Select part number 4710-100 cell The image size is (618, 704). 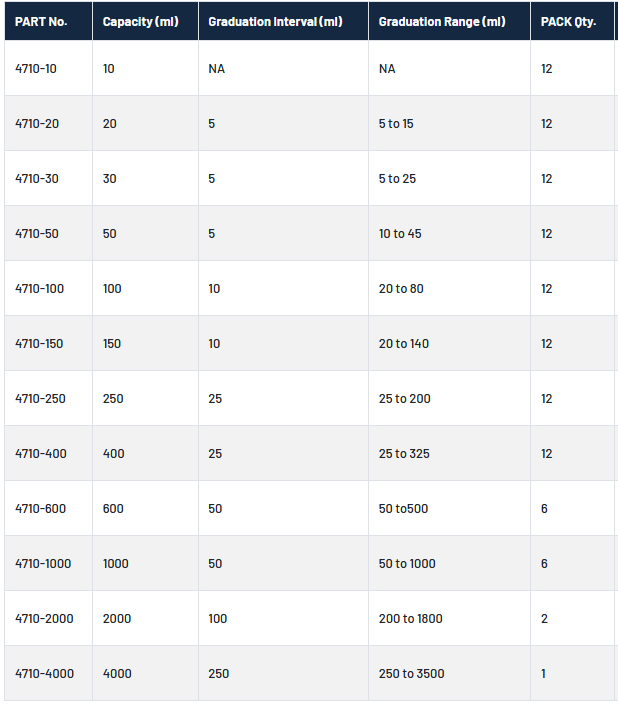(x=40, y=289)
